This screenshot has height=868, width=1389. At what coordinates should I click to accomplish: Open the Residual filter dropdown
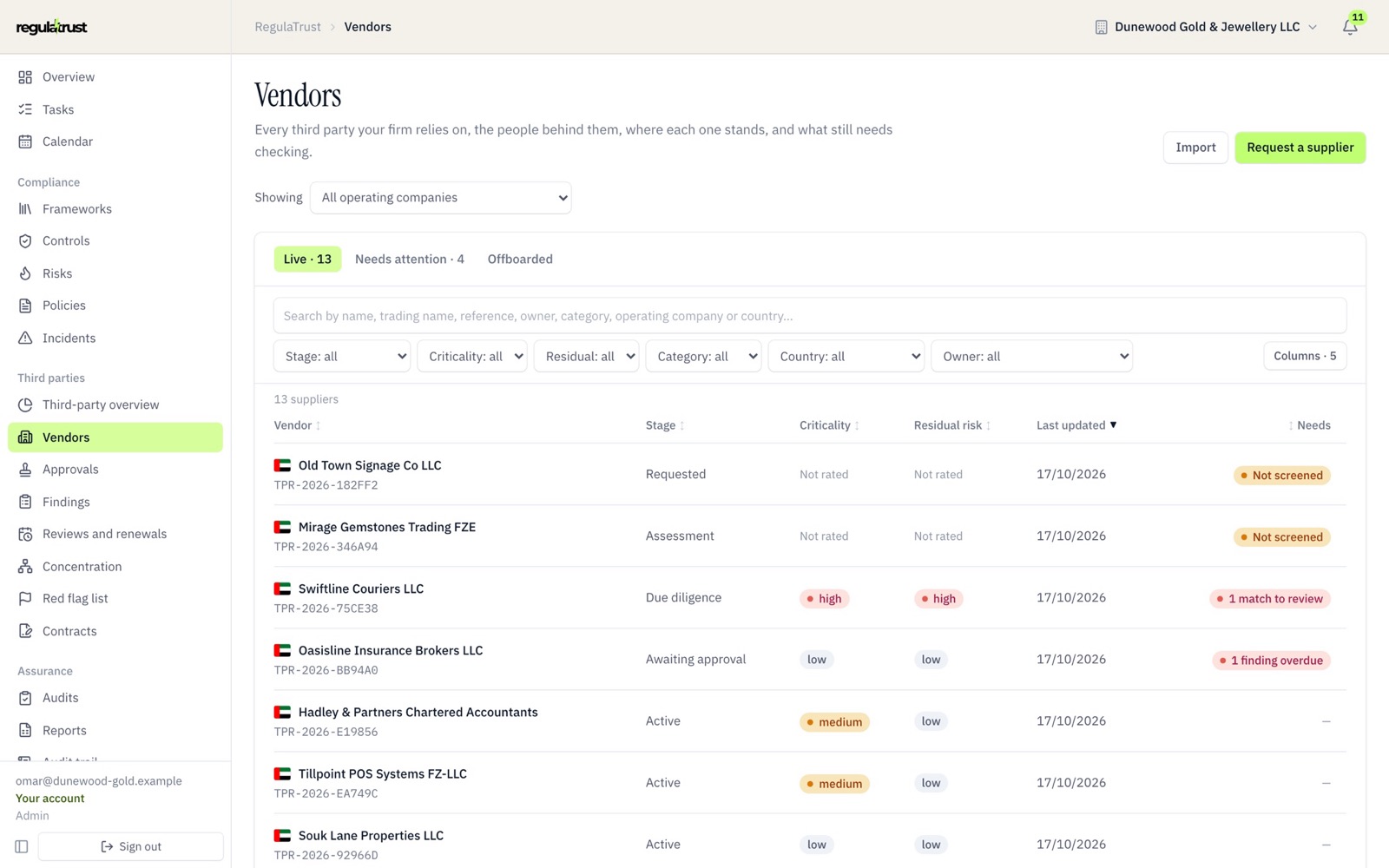coord(586,356)
